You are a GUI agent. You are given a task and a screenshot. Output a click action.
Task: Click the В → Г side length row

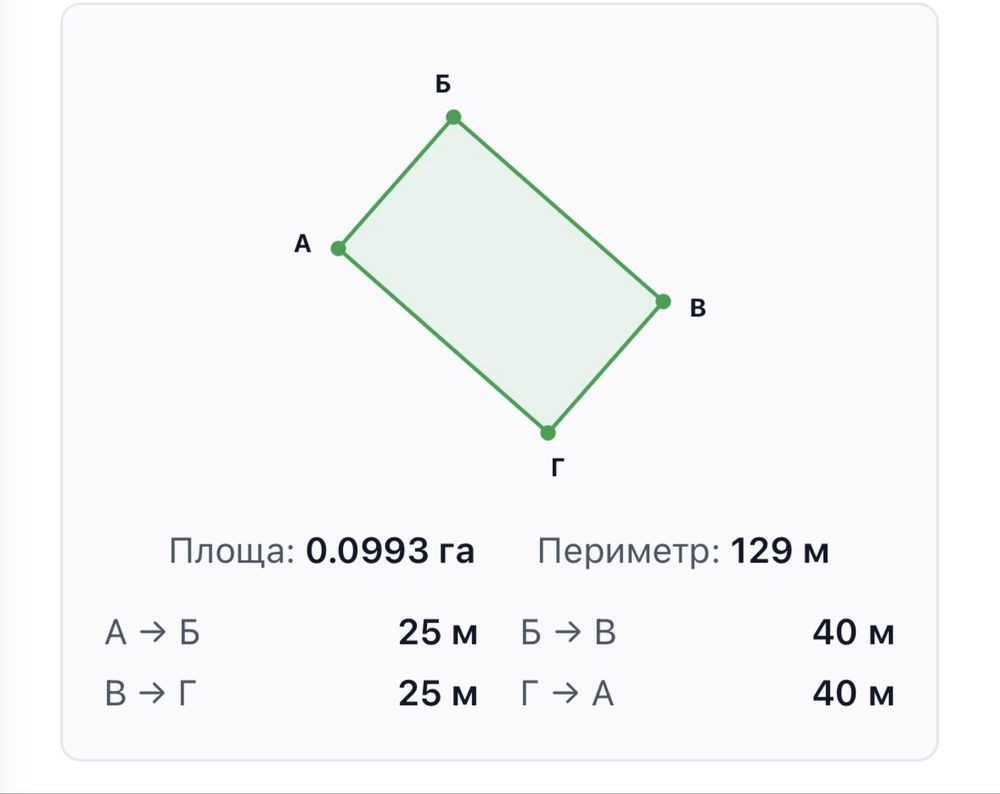[x=291, y=693]
